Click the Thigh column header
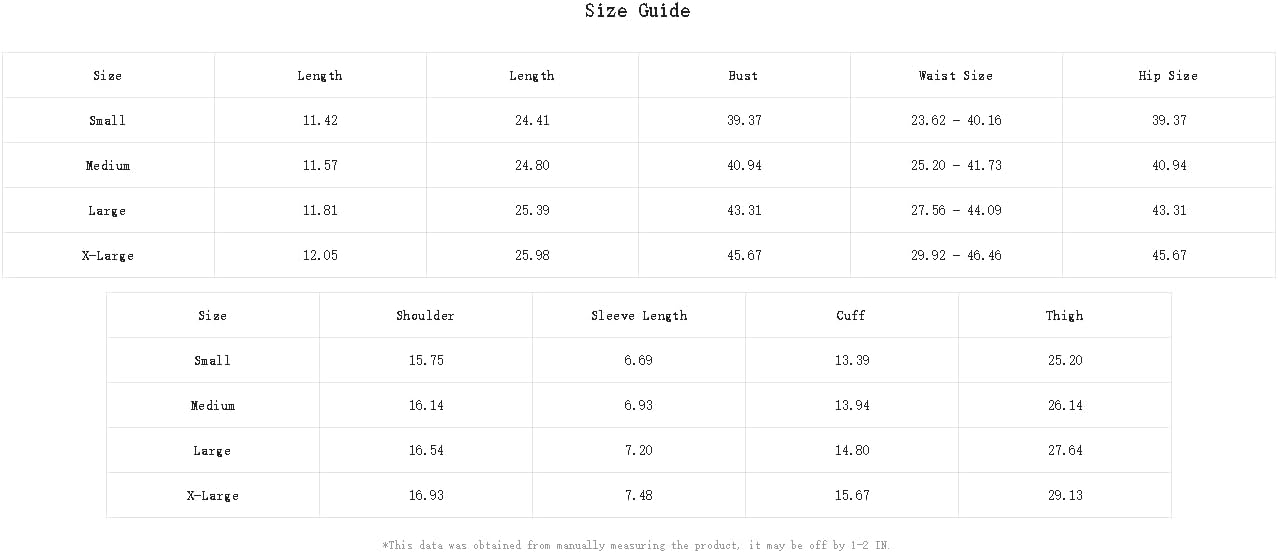Image resolution: width=1278 pixels, height=553 pixels. [x=1064, y=316]
